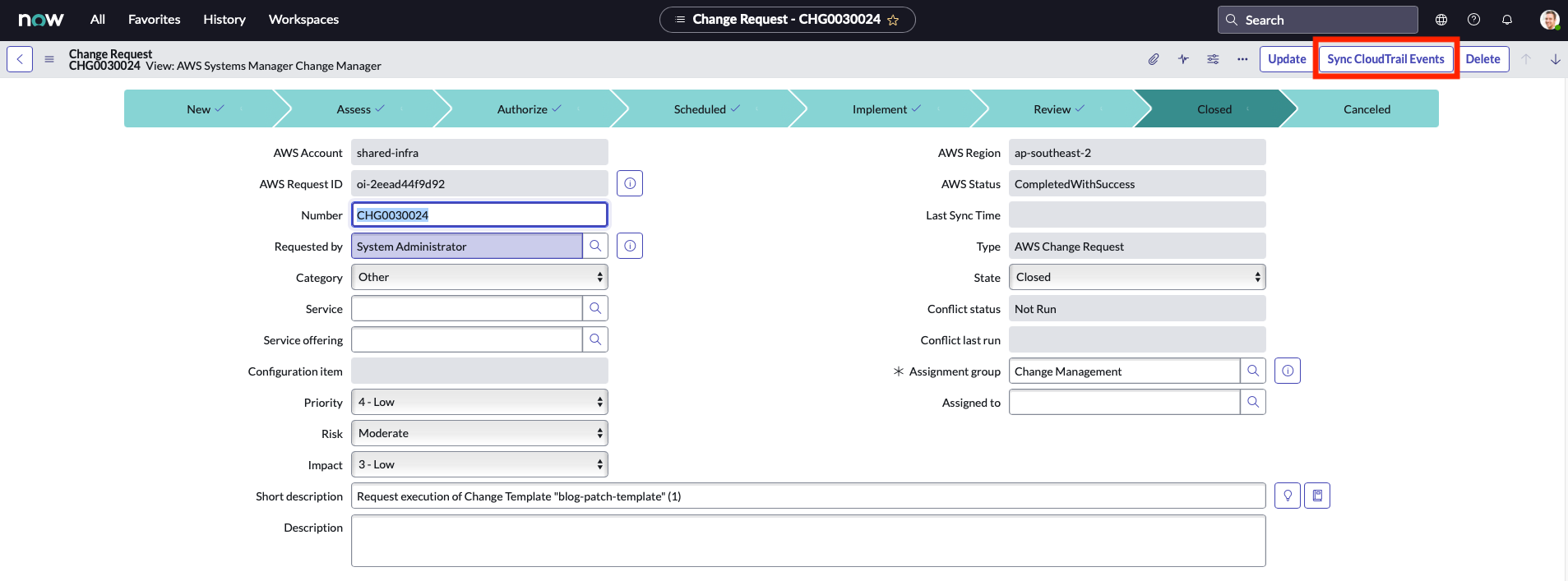Click the Short description field
Screen dimensions: 1568x581
808,496
